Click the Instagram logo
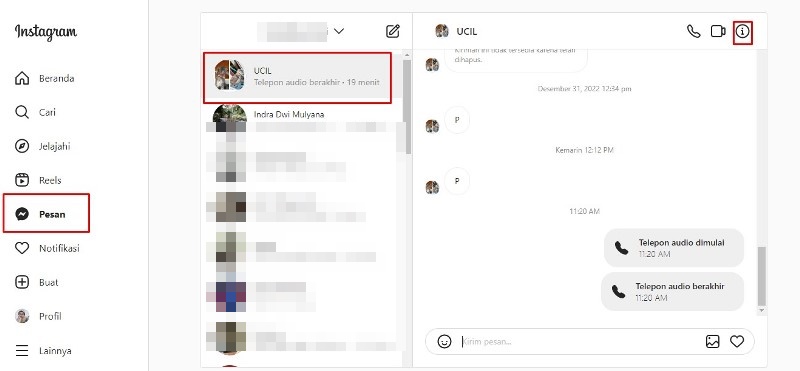The width and height of the screenshot is (800, 371). pyautogui.click(x=46, y=32)
